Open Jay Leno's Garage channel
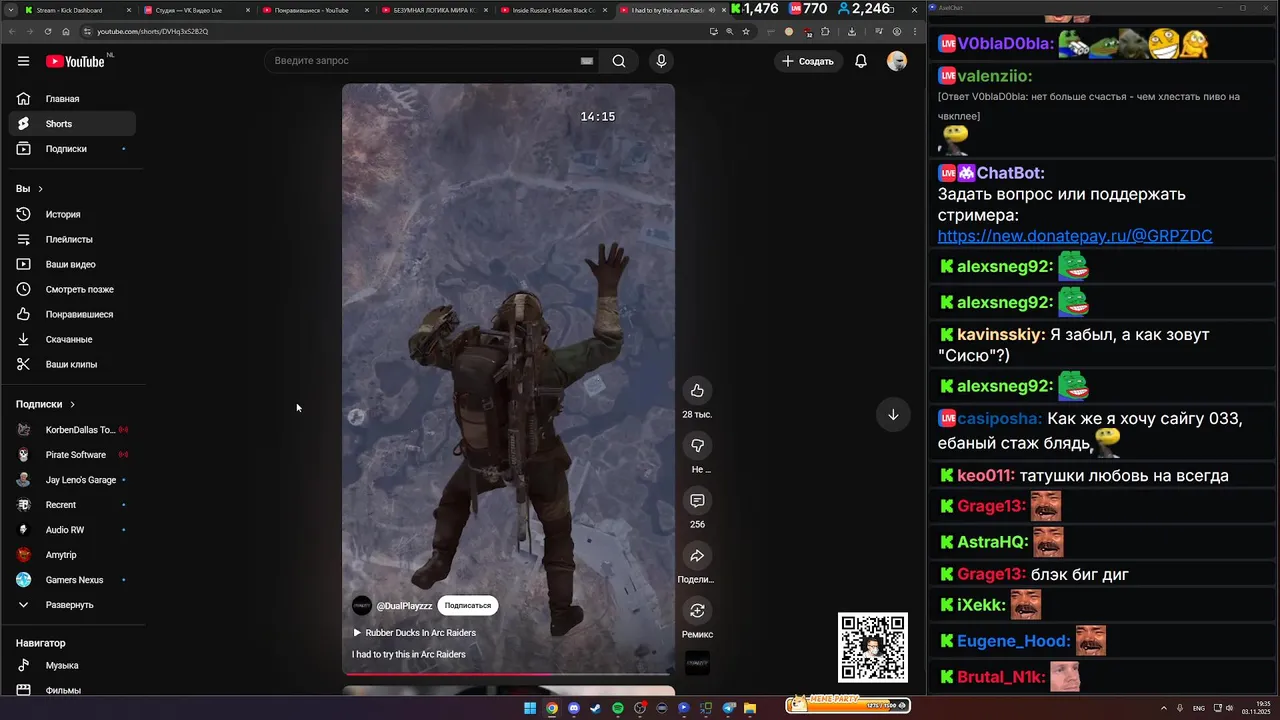Screen dimensions: 1280x720 [72, 480]
